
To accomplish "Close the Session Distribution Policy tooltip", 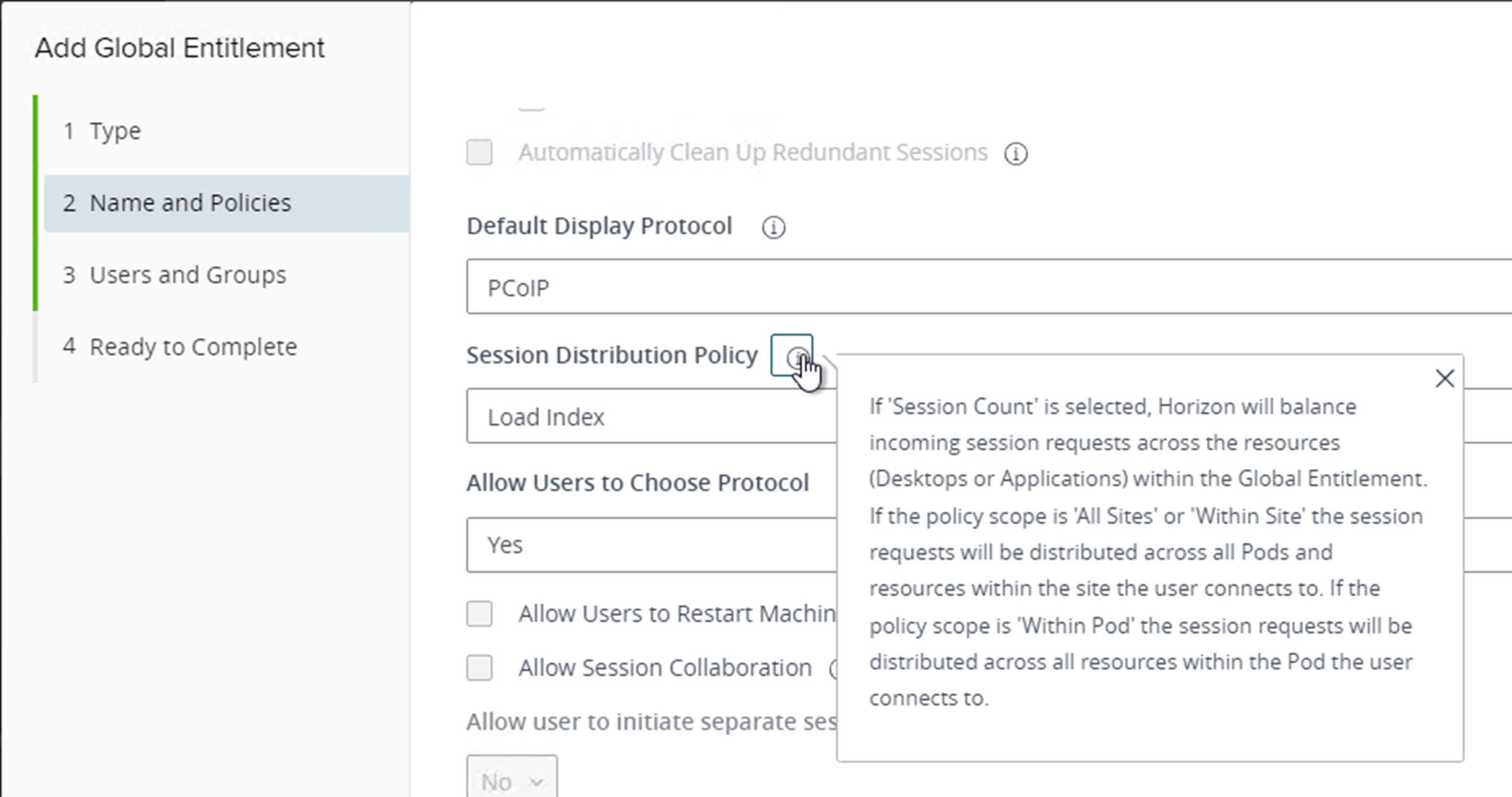I will [x=1444, y=378].
